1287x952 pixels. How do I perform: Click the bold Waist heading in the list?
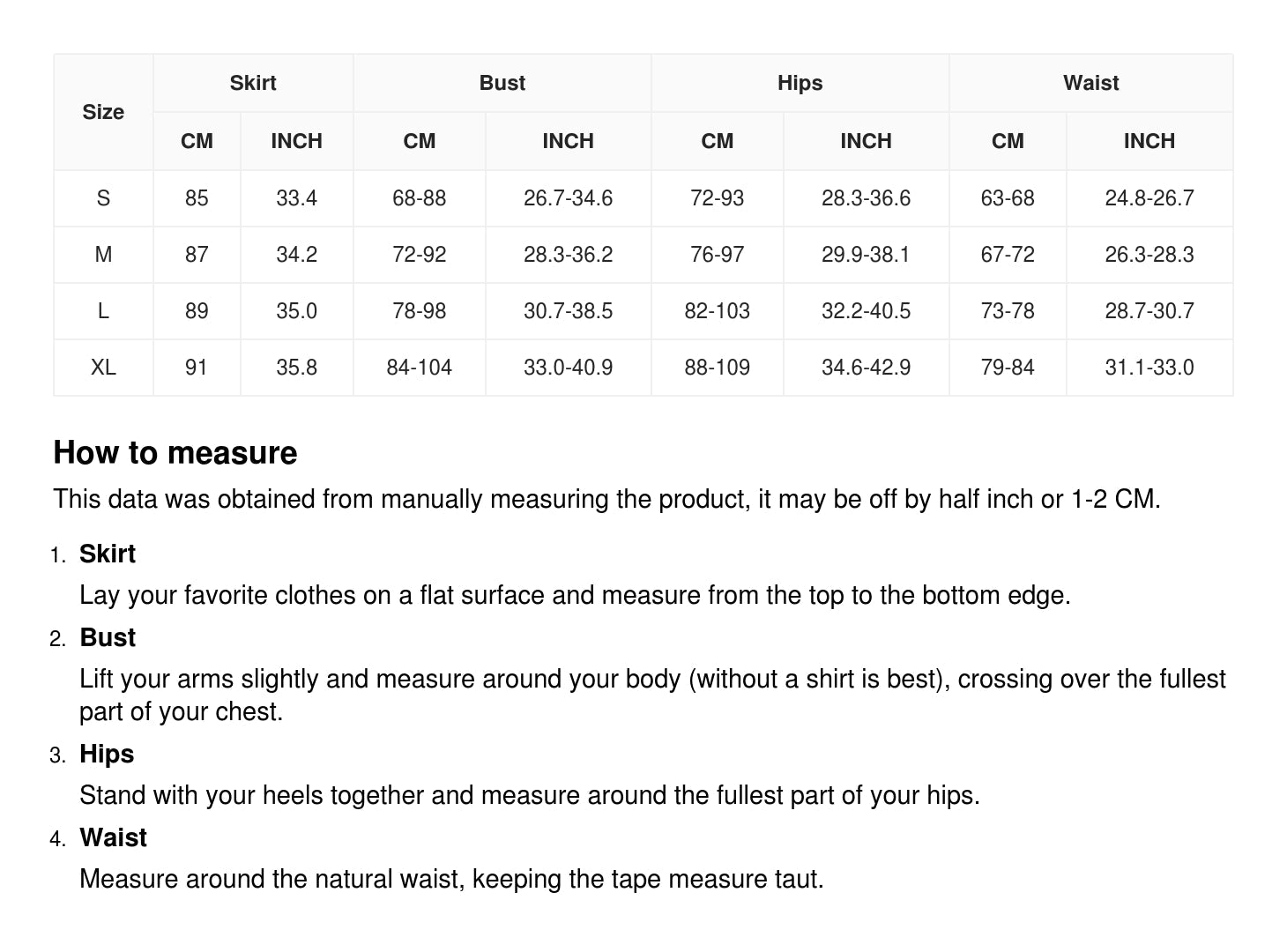[x=113, y=837]
